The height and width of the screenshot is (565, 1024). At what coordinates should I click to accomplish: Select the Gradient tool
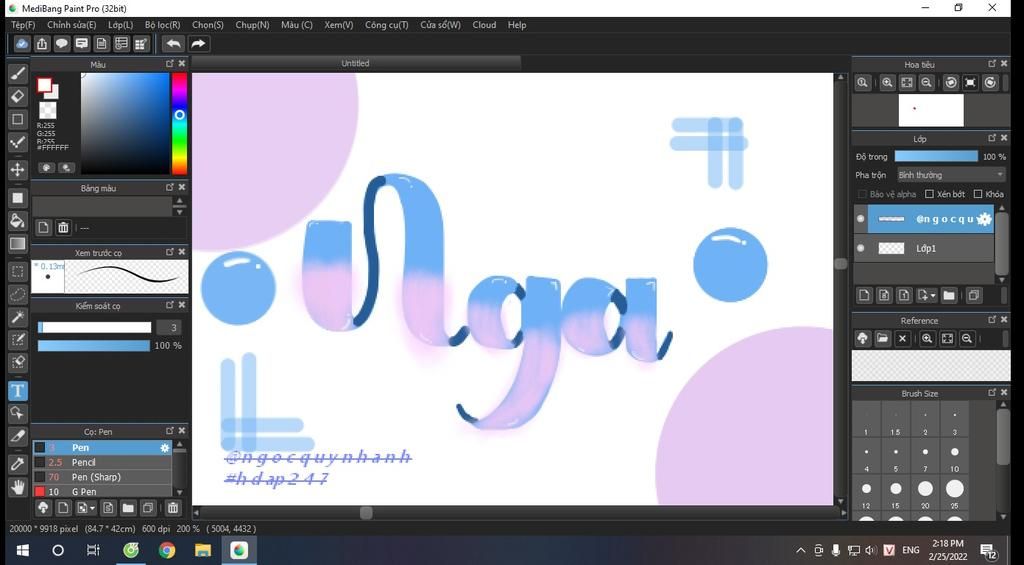point(18,244)
